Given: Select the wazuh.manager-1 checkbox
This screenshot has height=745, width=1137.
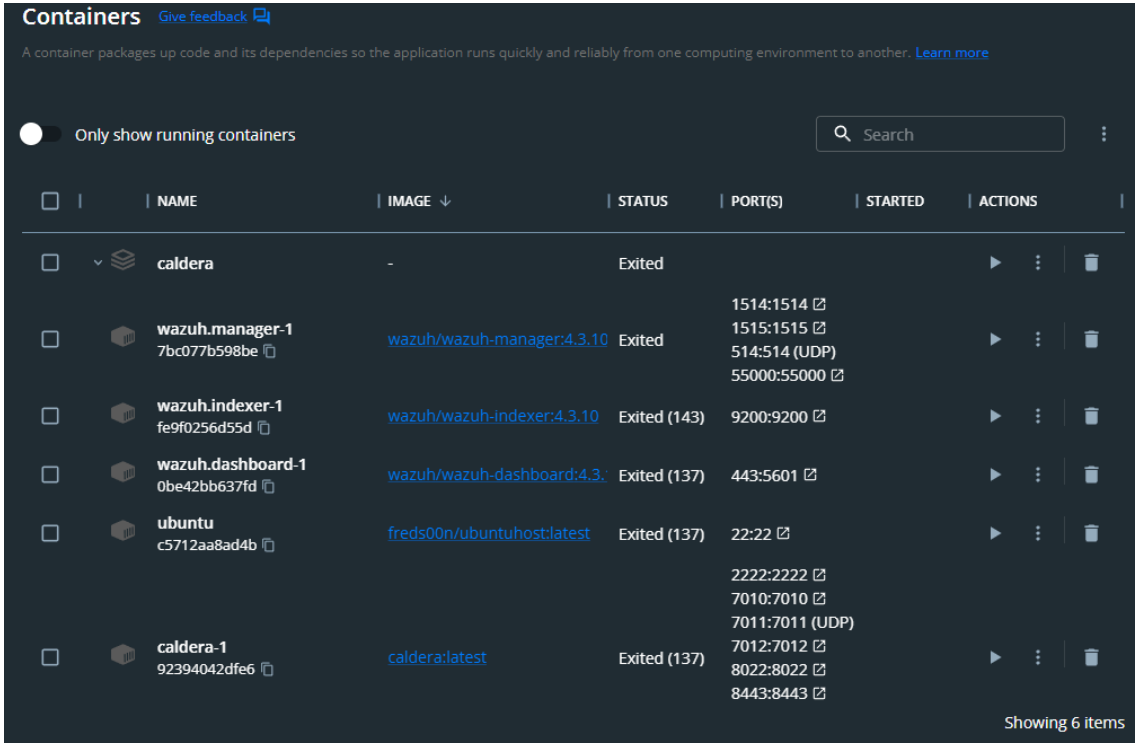Looking at the screenshot, I should pyautogui.click(x=50, y=340).
